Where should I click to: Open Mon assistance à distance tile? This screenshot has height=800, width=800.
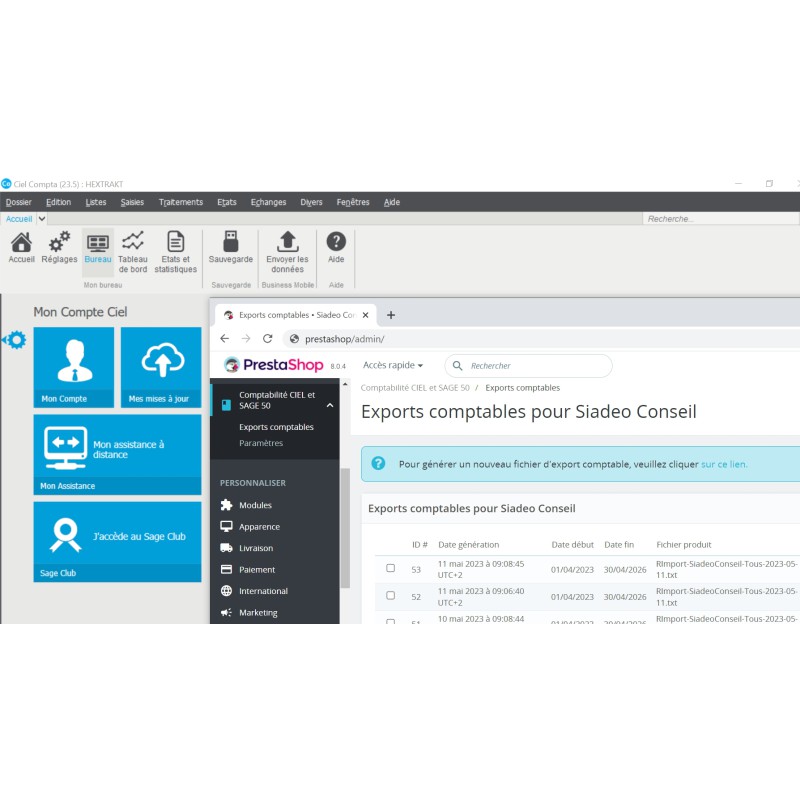[117, 455]
